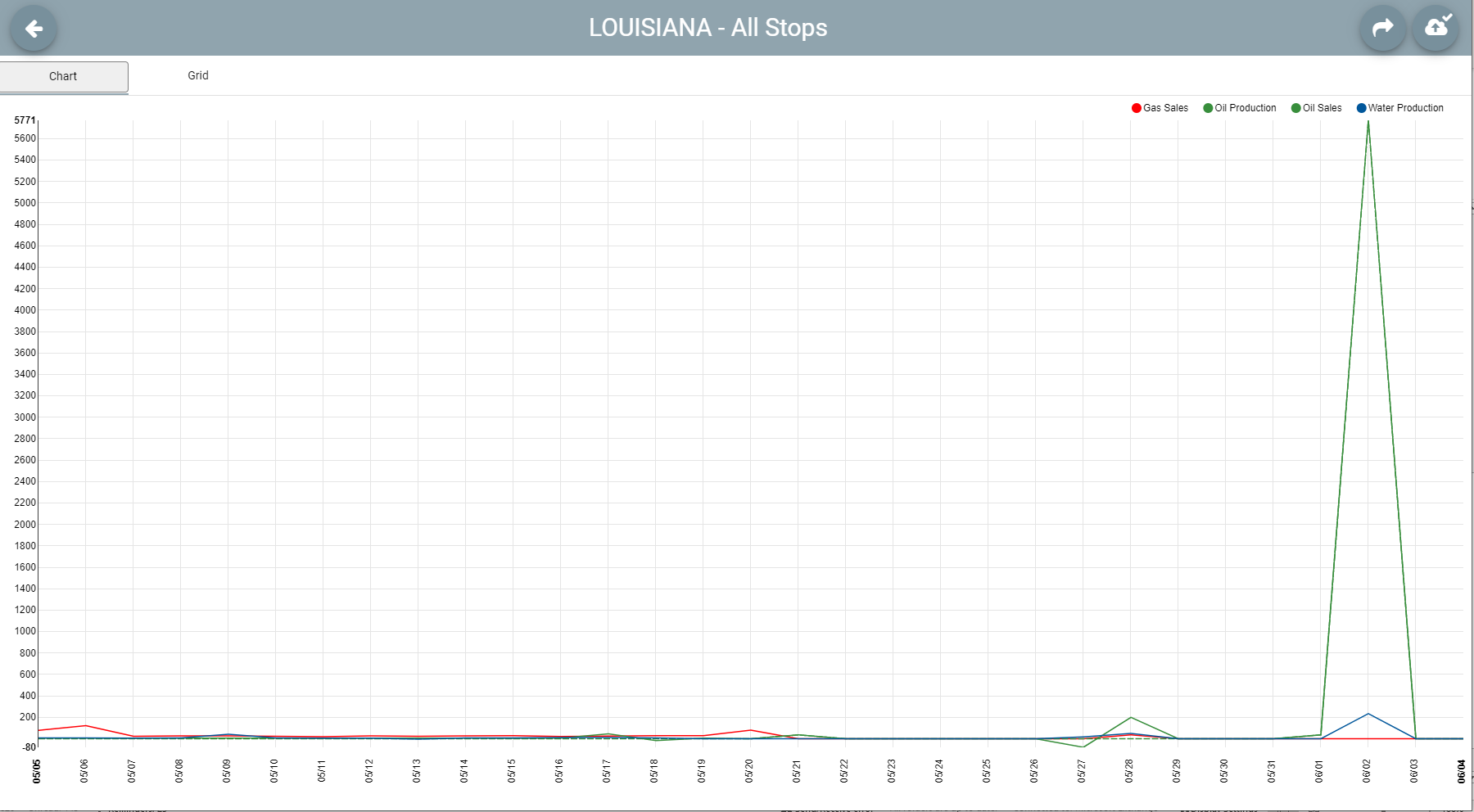
Task: Click the LOUISIANA - All Stops title
Action: tap(708, 28)
